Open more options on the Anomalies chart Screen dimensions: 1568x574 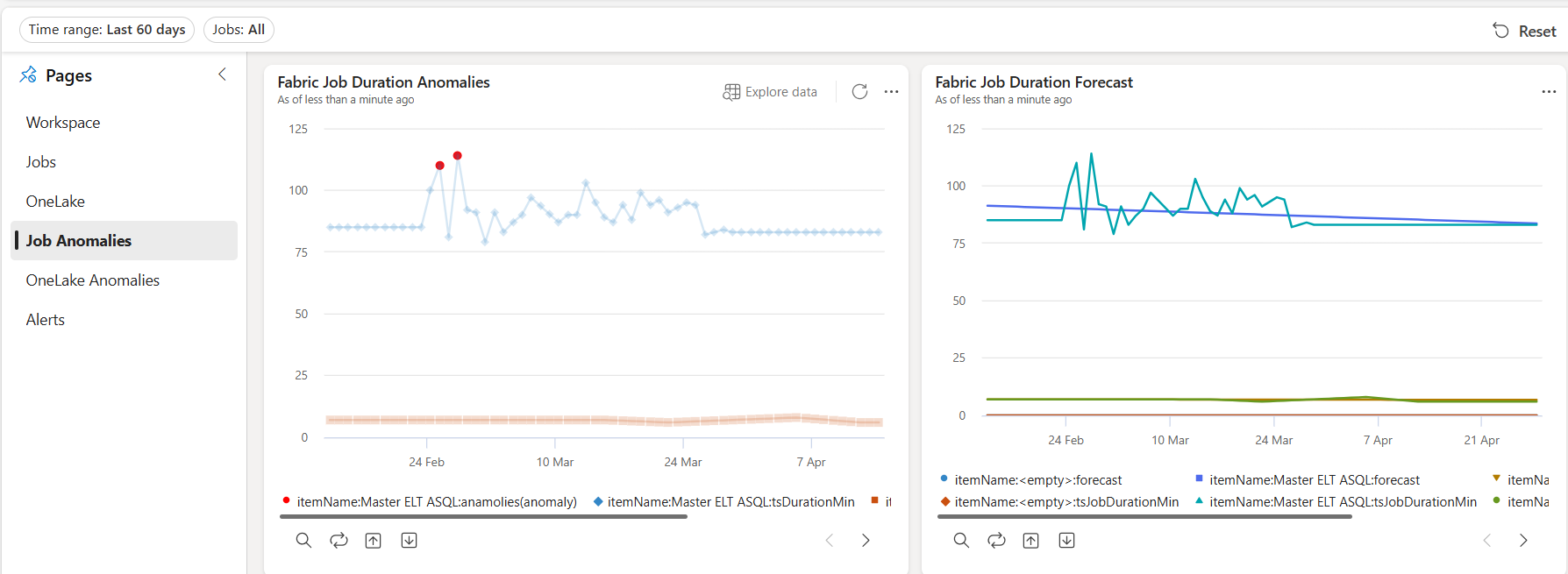(891, 92)
